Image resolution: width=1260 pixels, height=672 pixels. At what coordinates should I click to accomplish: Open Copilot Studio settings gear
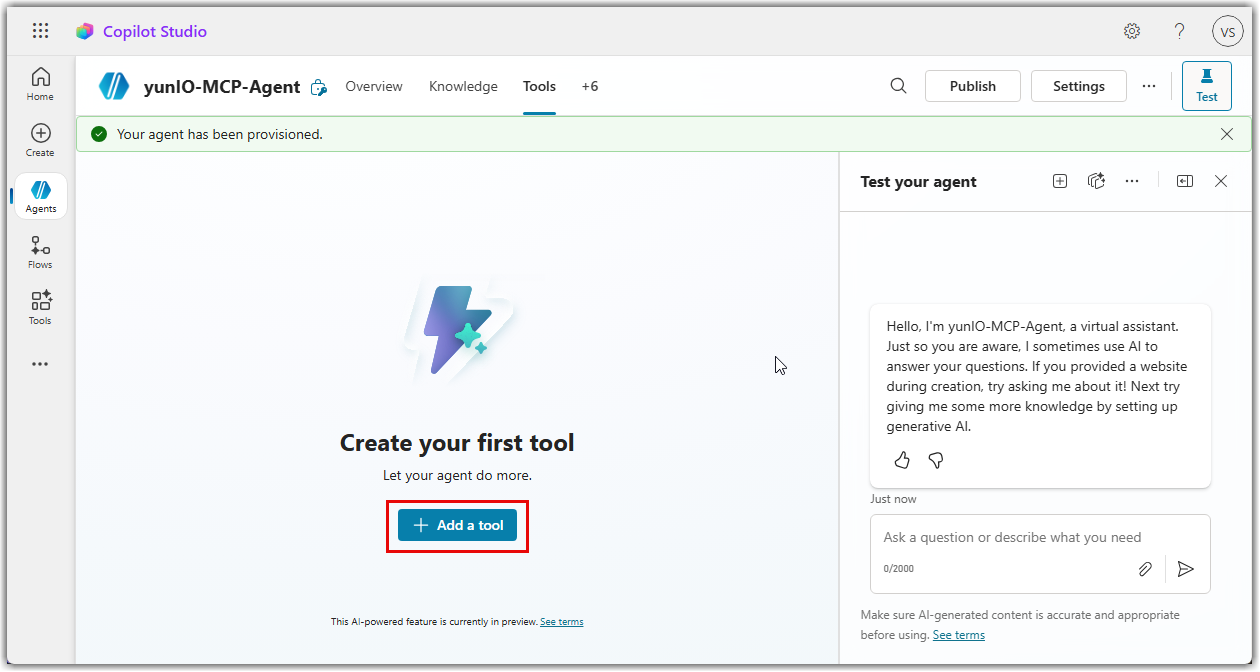pos(1131,30)
